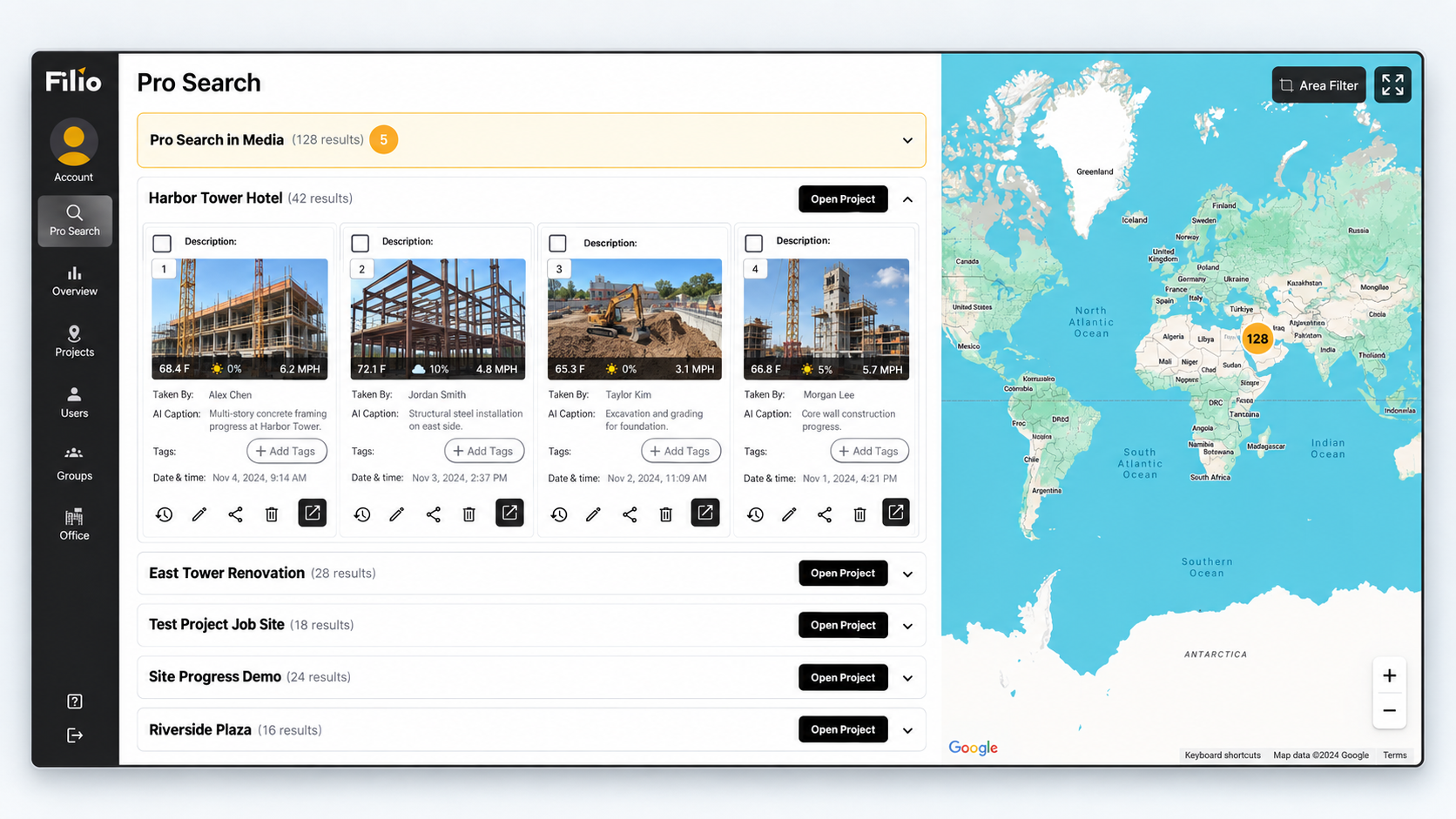Click the Area Filter button on map
Screen dimensions: 1456x819
[x=1318, y=84]
